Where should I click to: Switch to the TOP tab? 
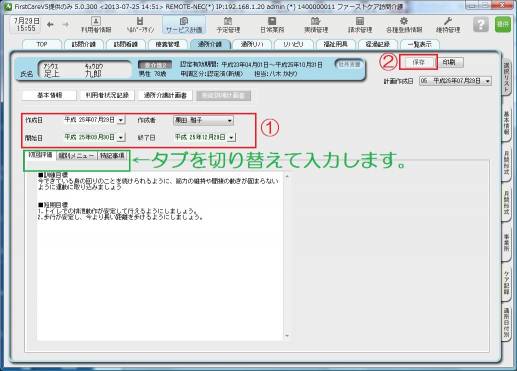coord(42,44)
